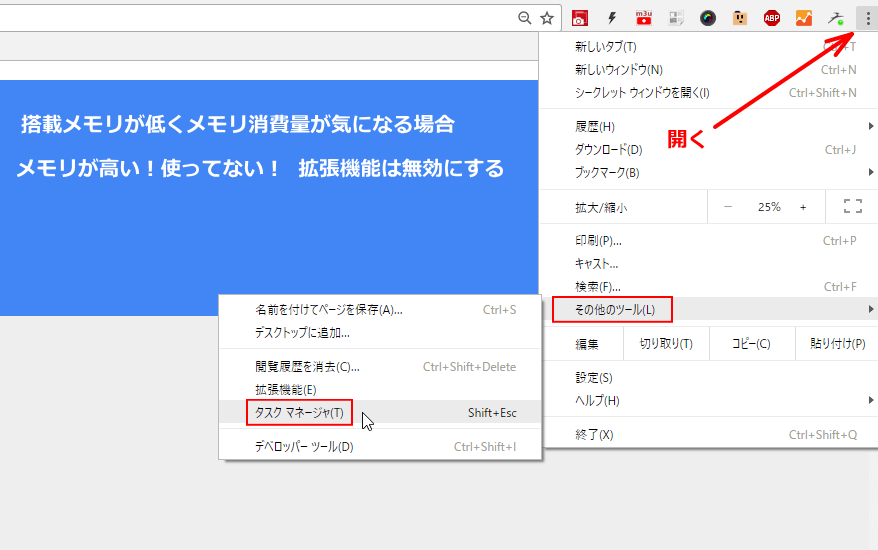Image resolution: width=878 pixels, height=550 pixels.
Task: Decrease zoom with the minus button
Action: (x=727, y=207)
